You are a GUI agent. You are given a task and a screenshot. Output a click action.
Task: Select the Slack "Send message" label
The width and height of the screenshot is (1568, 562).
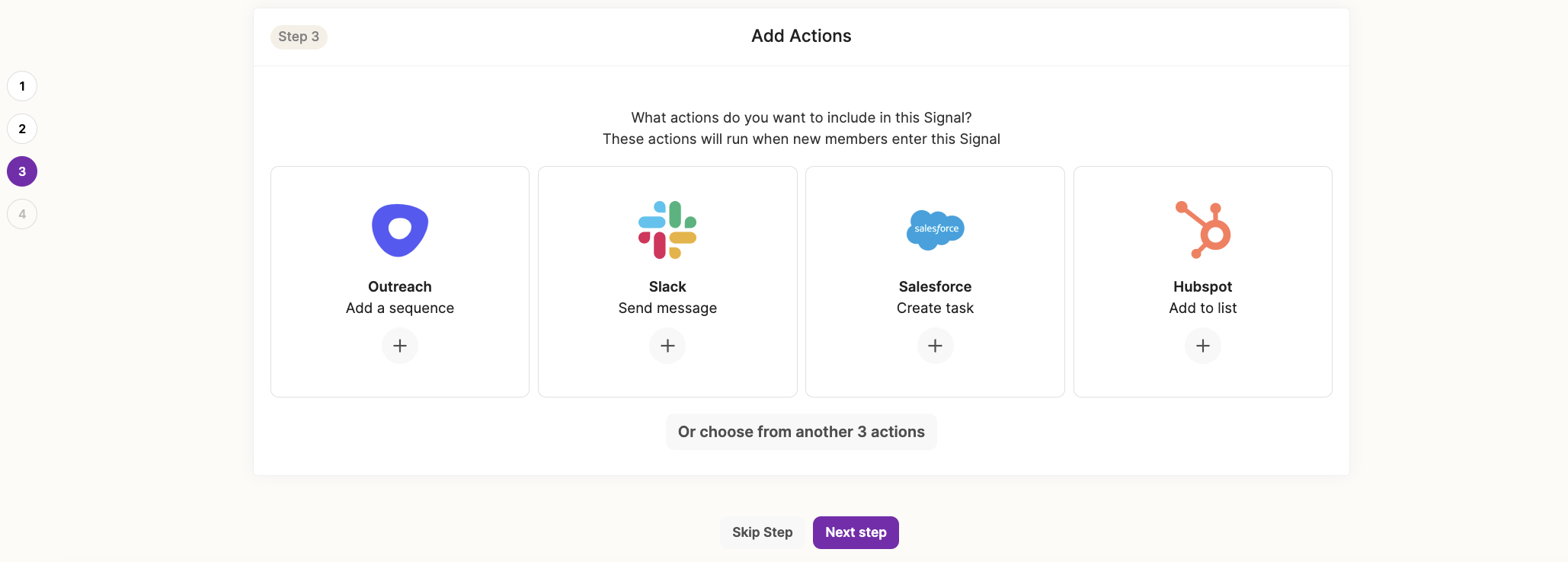tap(667, 308)
